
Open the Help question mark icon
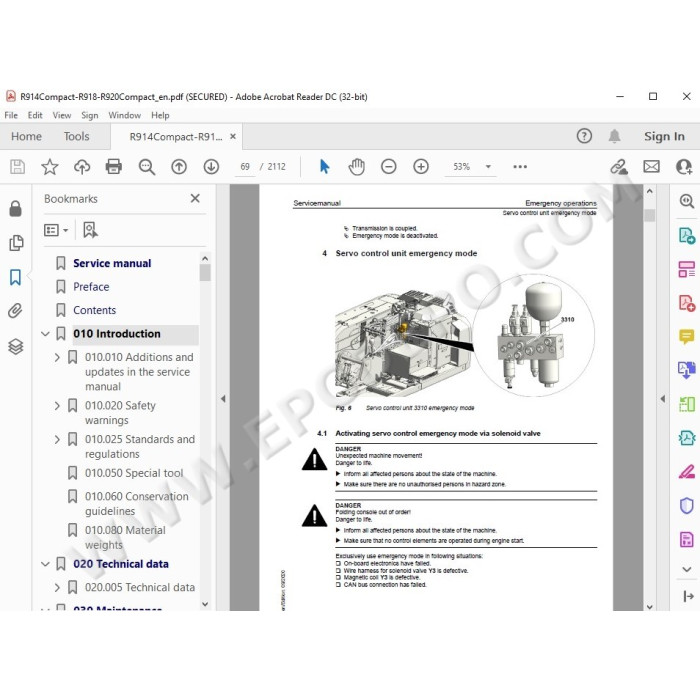point(584,136)
